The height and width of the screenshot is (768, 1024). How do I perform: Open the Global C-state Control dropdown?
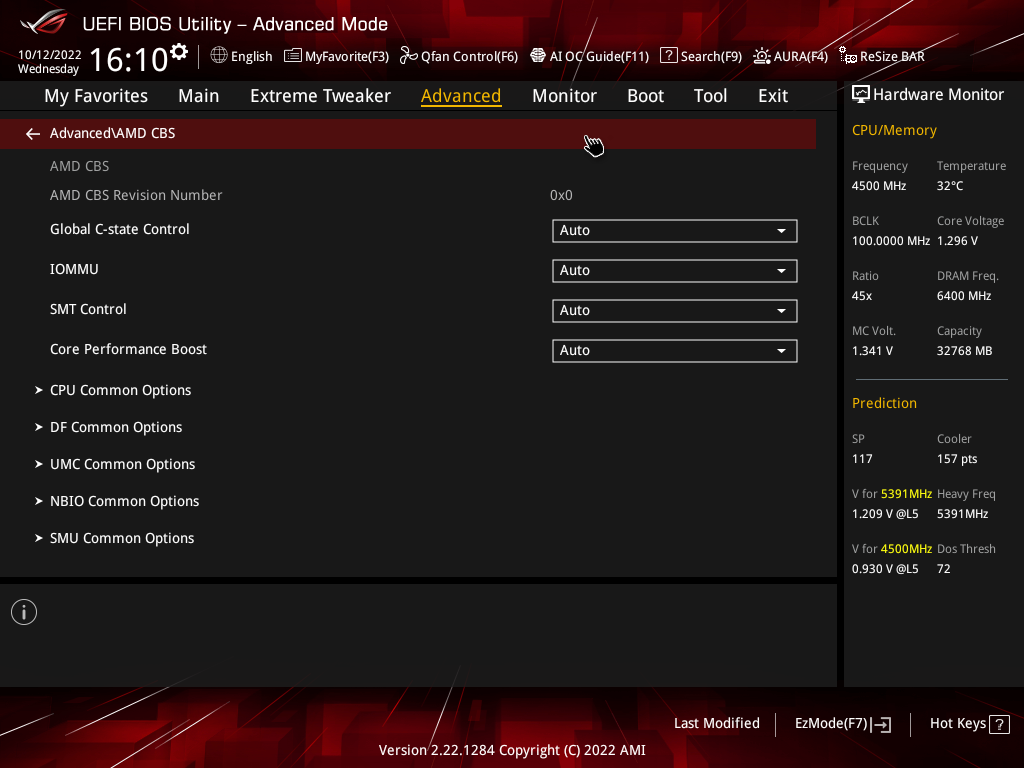[x=675, y=231]
